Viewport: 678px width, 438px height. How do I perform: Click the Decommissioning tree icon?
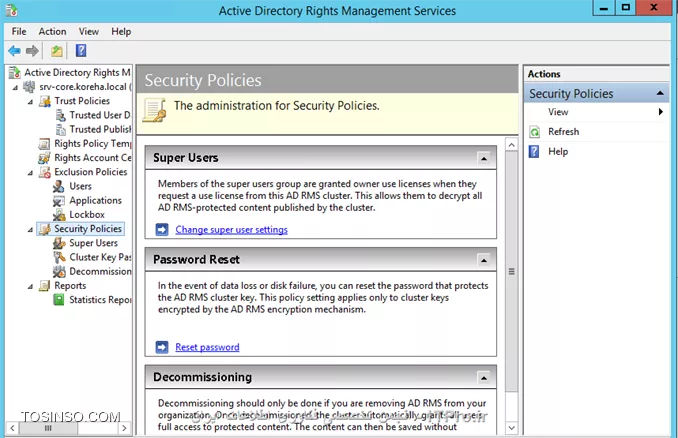(59, 272)
